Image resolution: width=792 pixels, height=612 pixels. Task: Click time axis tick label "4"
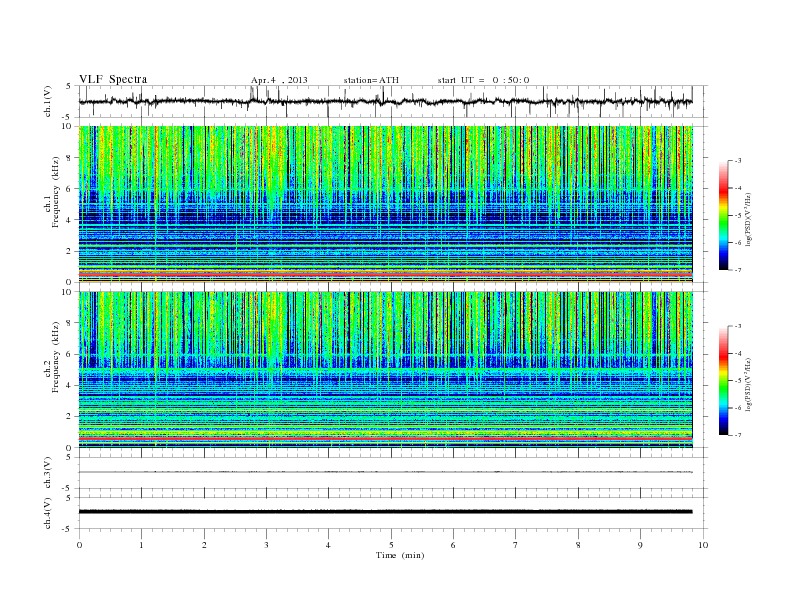coord(328,545)
